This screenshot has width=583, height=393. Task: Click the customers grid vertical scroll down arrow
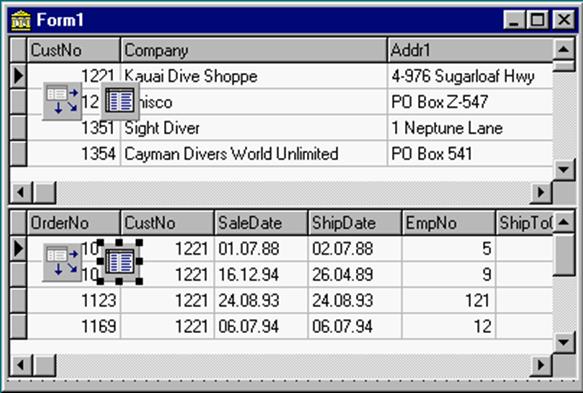(564, 170)
